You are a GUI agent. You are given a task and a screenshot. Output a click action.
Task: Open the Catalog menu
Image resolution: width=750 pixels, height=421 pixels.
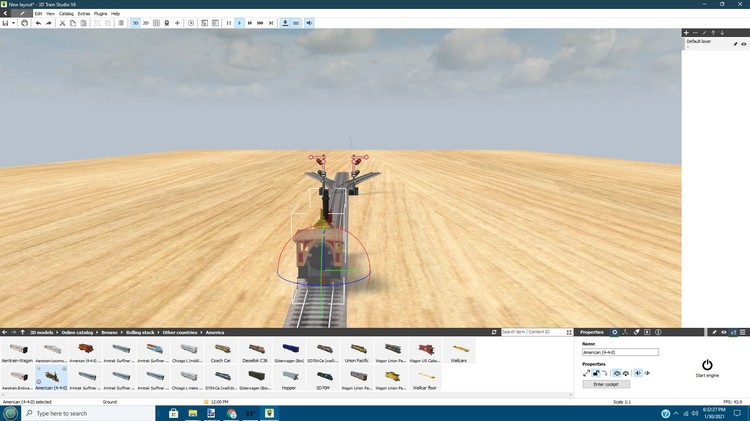coord(66,14)
